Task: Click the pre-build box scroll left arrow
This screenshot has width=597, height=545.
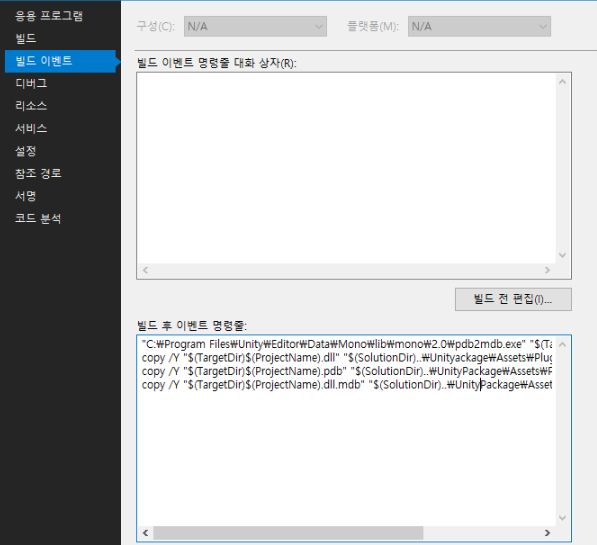Action: [145, 270]
